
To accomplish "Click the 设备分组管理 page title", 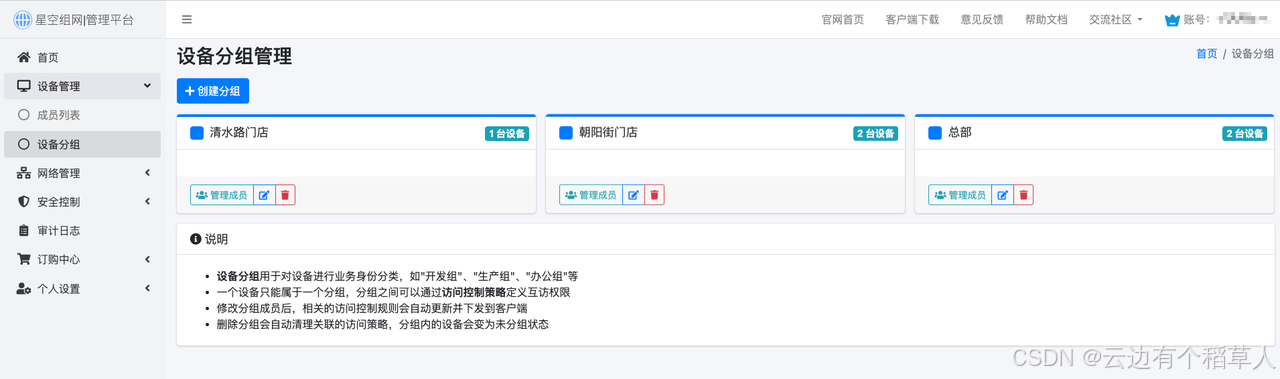I will point(234,57).
